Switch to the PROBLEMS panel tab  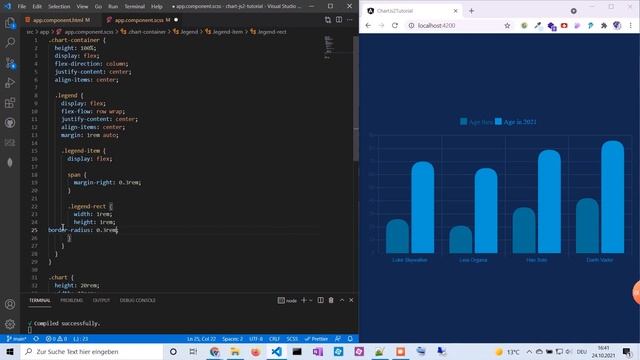click(x=71, y=300)
